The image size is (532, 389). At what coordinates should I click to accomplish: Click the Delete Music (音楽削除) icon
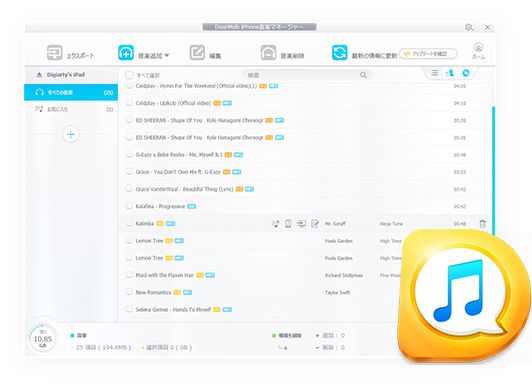click(268, 53)
